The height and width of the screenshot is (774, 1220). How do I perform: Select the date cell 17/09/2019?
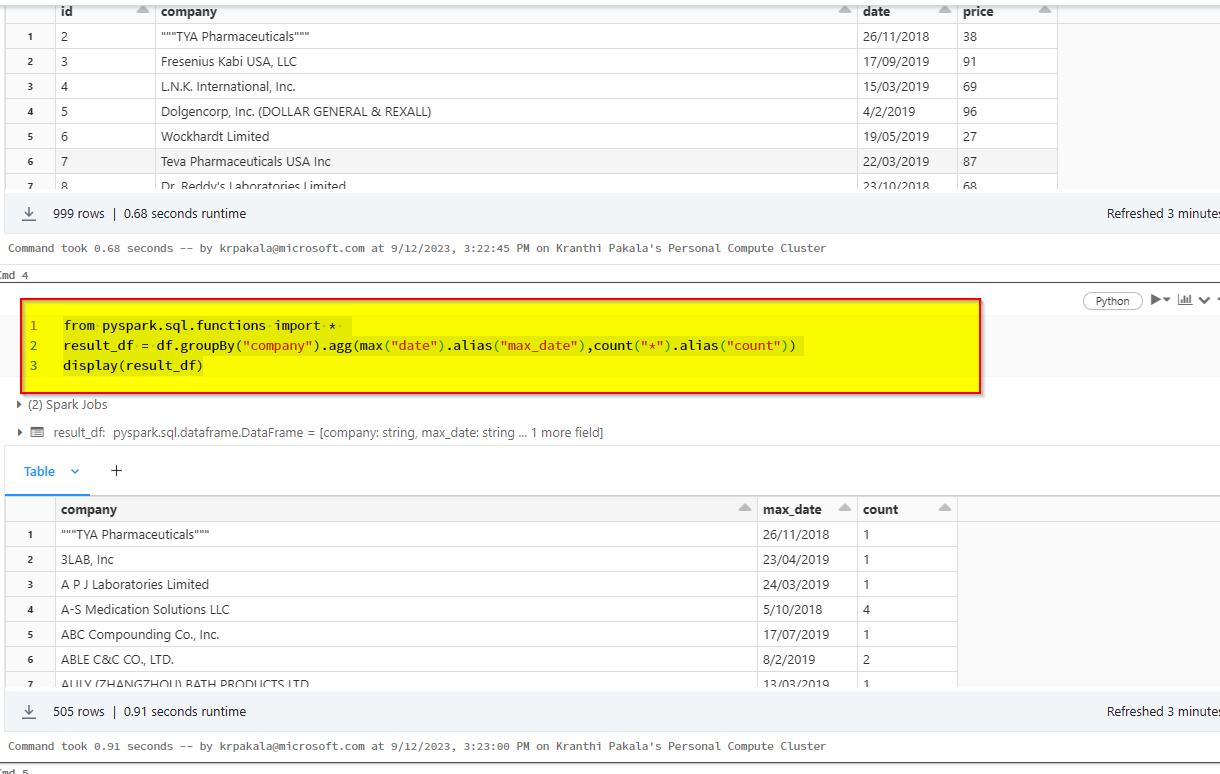907,61
